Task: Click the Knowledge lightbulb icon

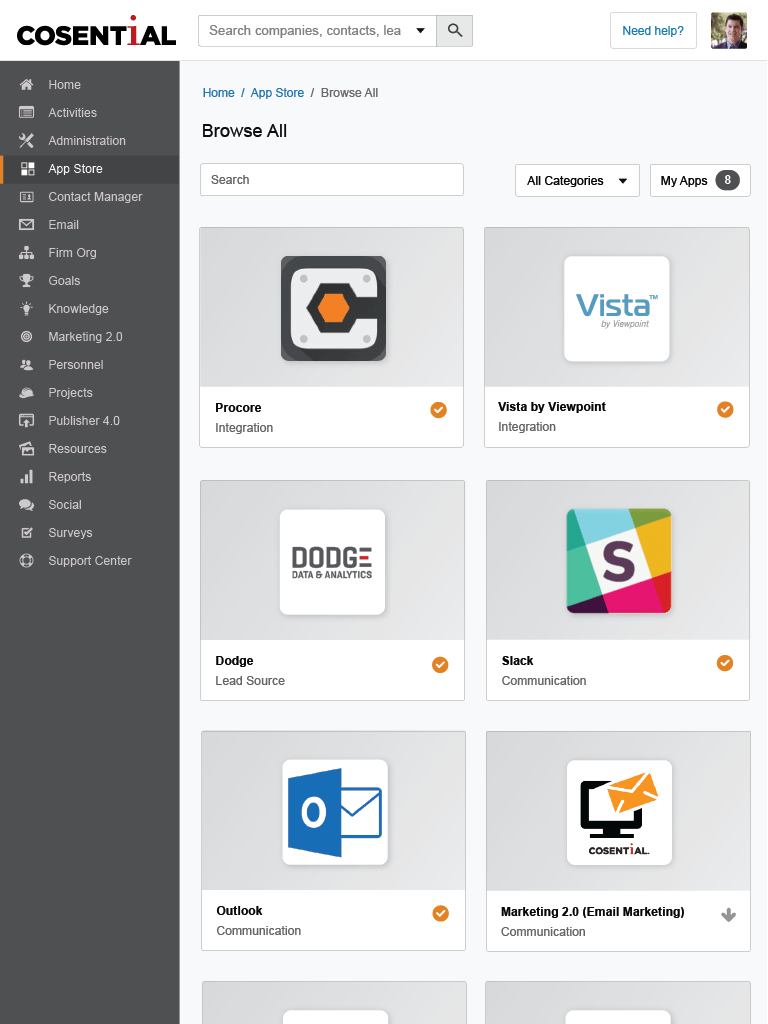Action: click(x=26, y=309)
